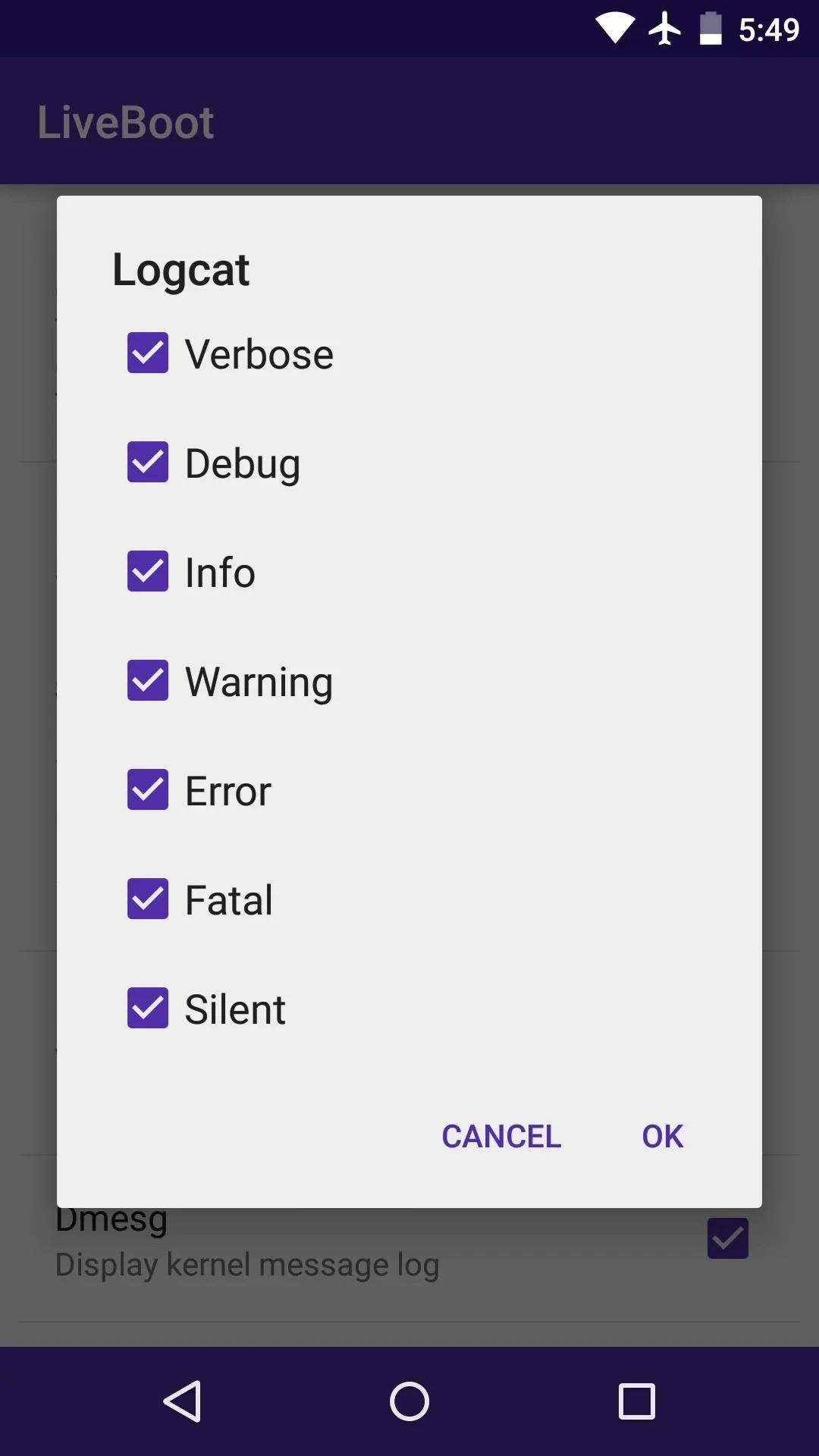Uncheck the Verbose checkbox
Screen dimensions: 819x1456
coord(148,353)
